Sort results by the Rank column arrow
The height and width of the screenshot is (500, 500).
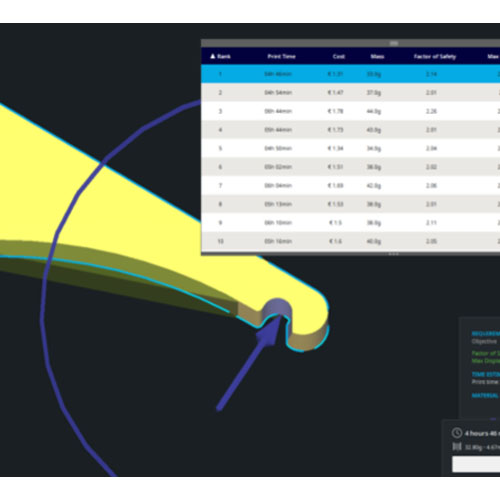[x=213, y=56]
